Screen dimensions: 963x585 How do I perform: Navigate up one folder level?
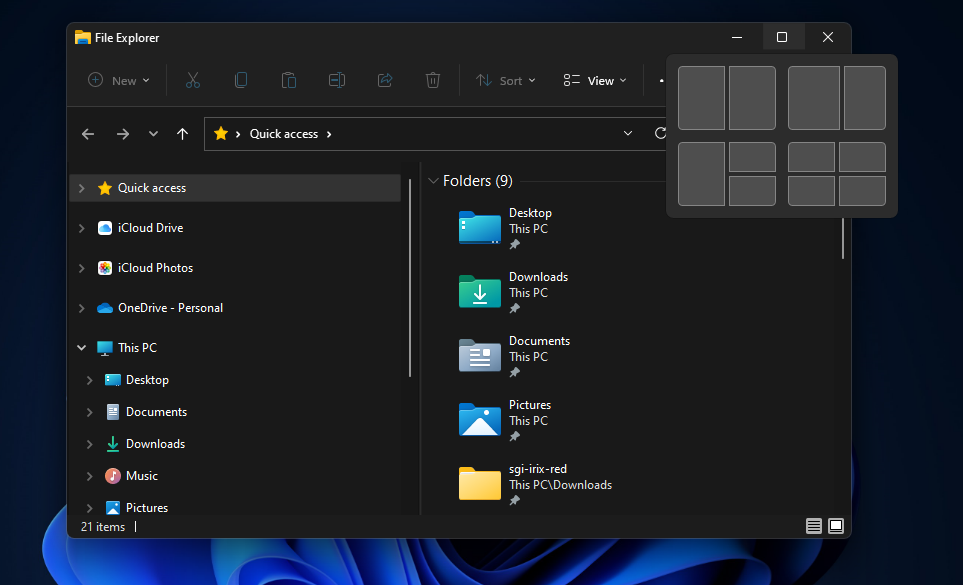tap(183, 133)
